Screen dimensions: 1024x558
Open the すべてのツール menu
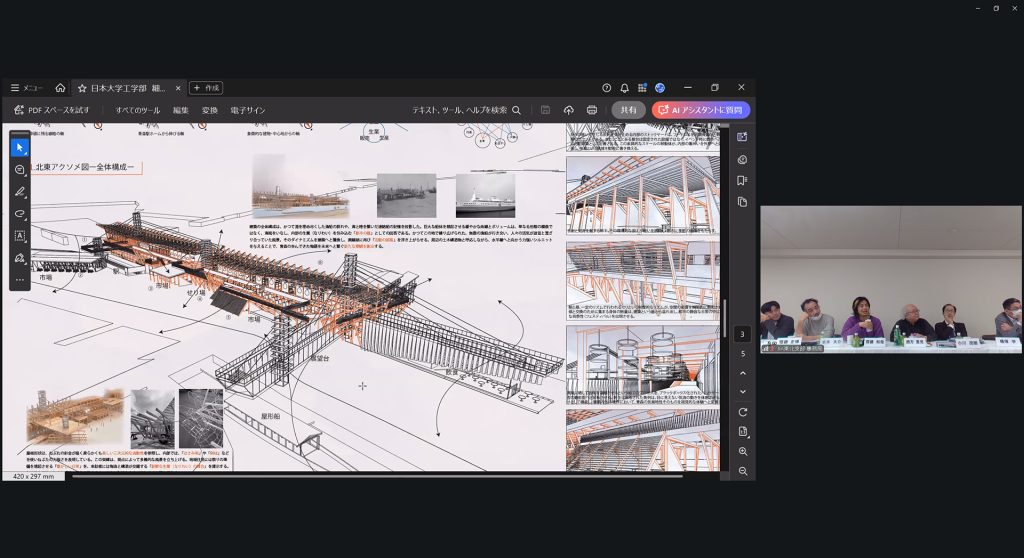point(137,110)
